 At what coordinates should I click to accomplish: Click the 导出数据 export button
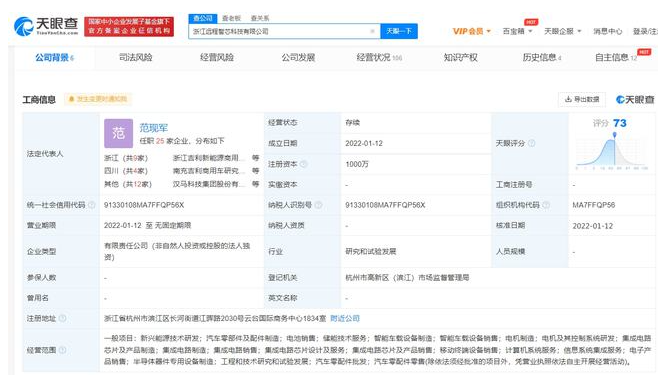582,99
